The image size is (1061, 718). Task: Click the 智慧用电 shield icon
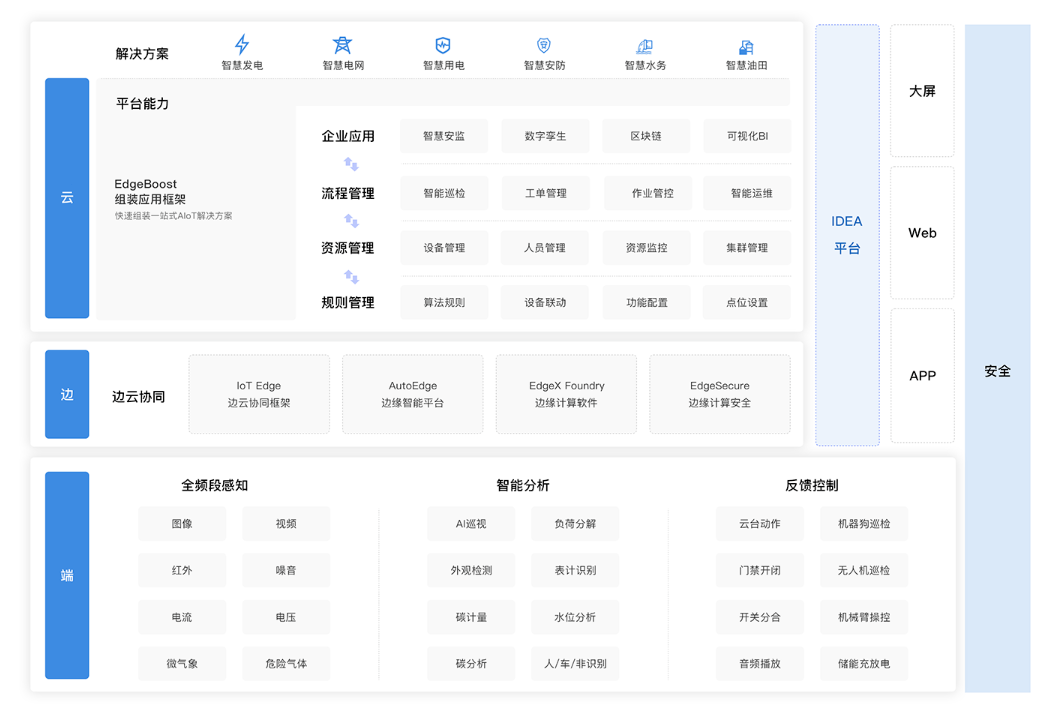pyautogui.click(x=443, y=45)
